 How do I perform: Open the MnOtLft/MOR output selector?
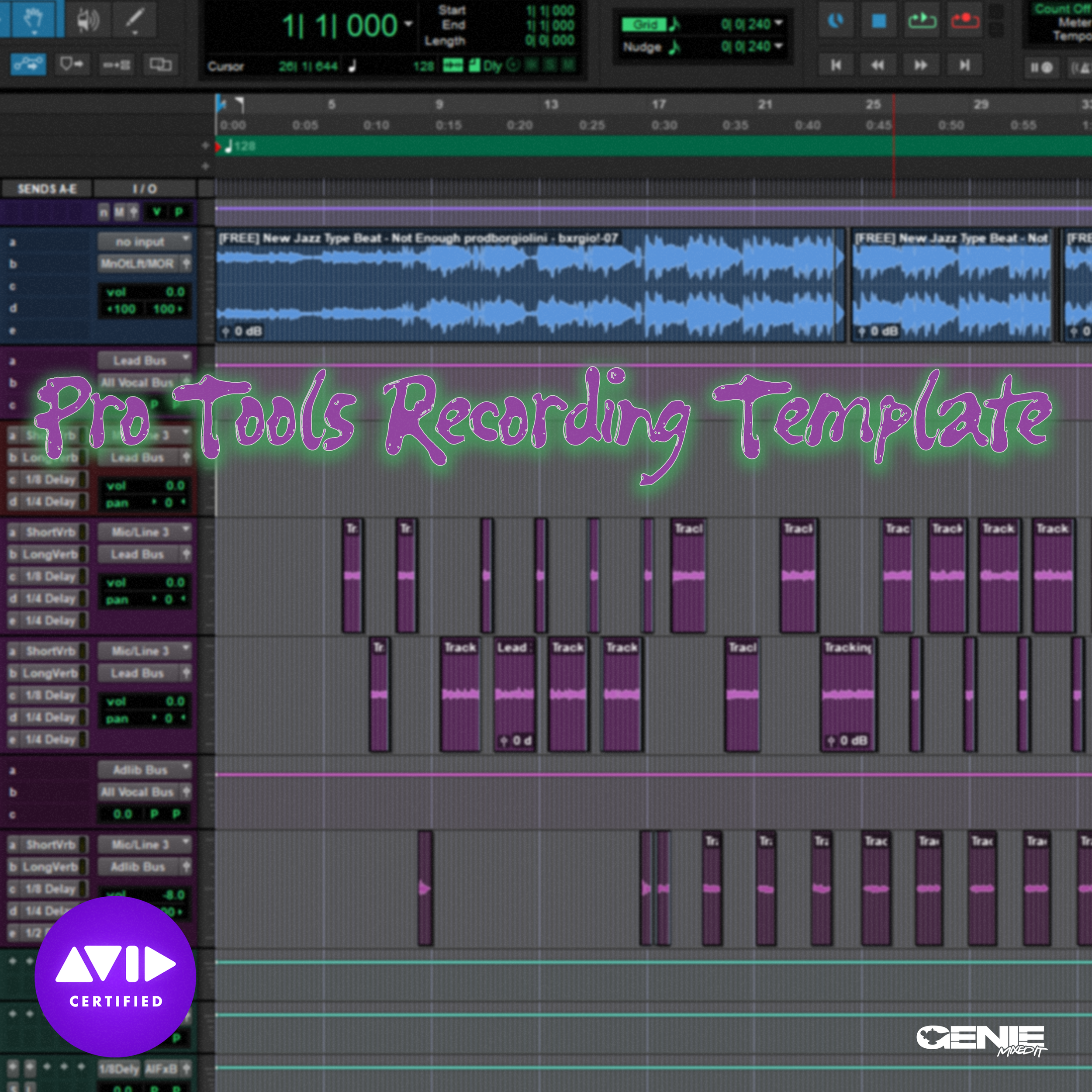pos(138,263)
